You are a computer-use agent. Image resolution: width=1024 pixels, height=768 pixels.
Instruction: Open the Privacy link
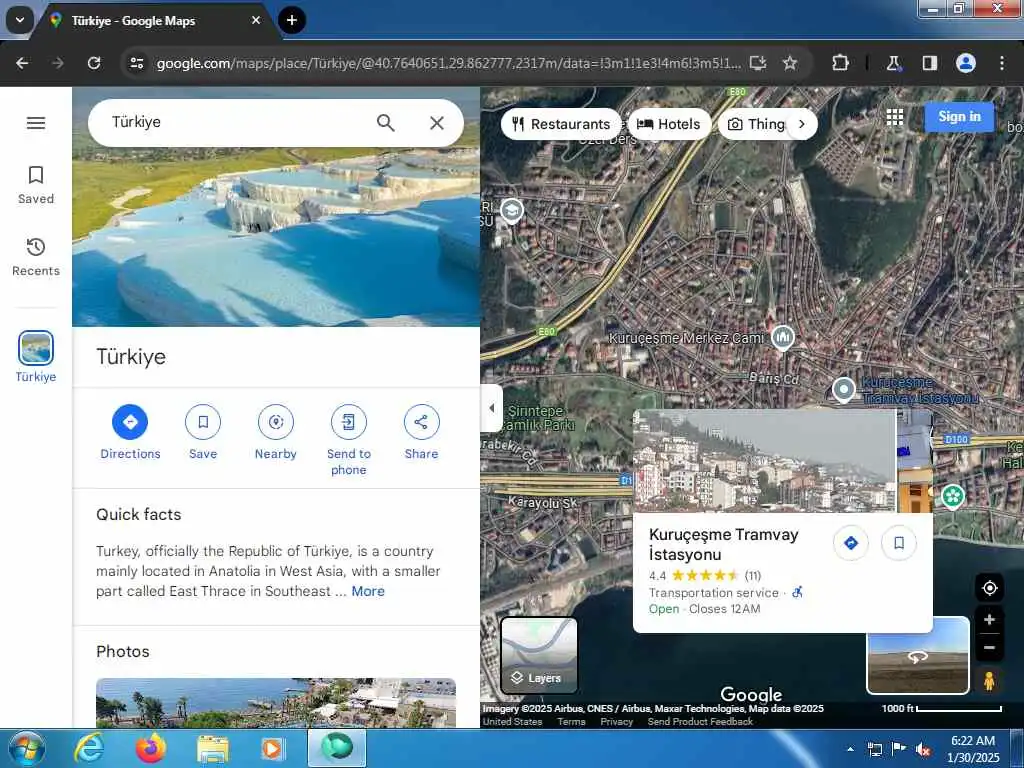coord(616,722)
